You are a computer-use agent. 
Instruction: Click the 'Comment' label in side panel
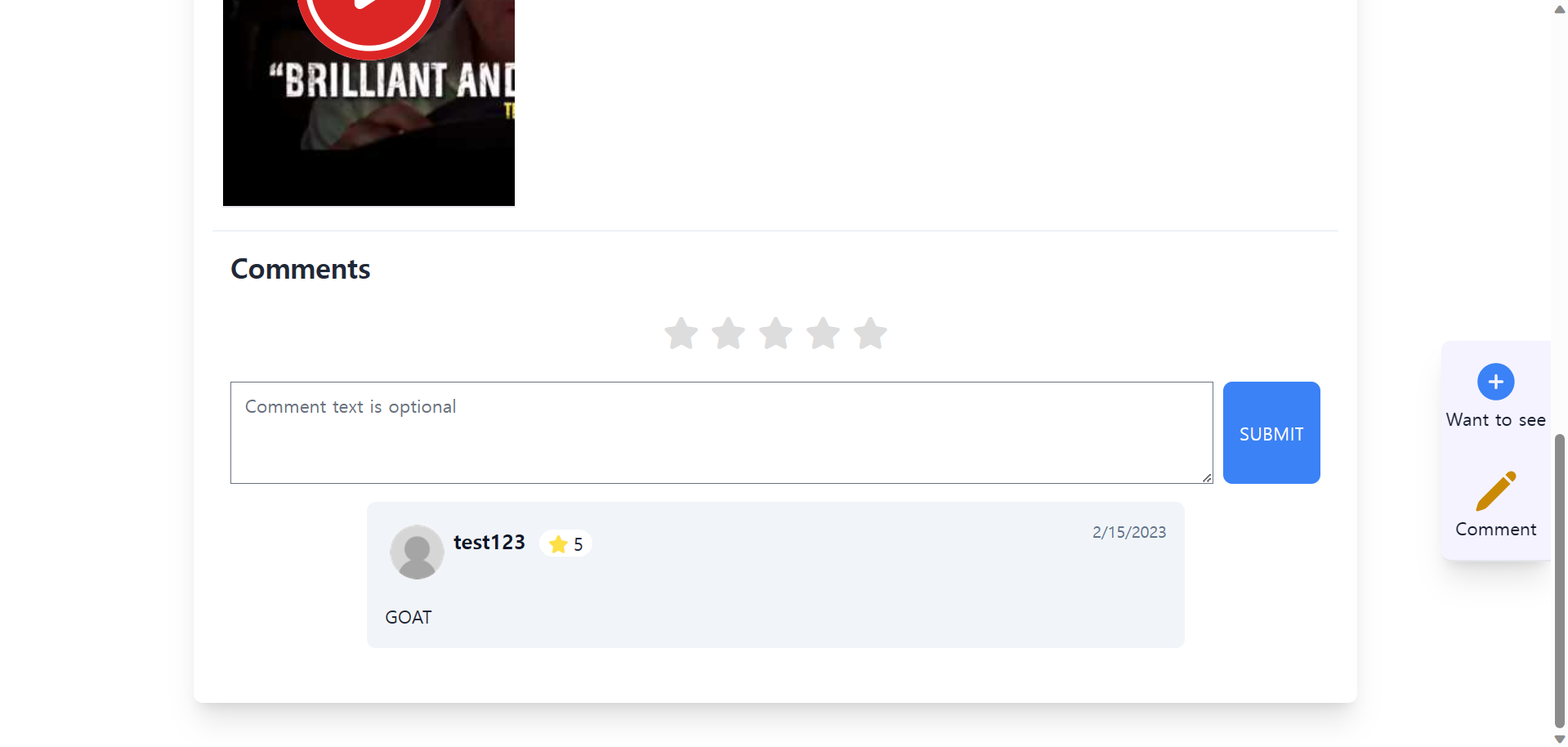click(1495, 530)
